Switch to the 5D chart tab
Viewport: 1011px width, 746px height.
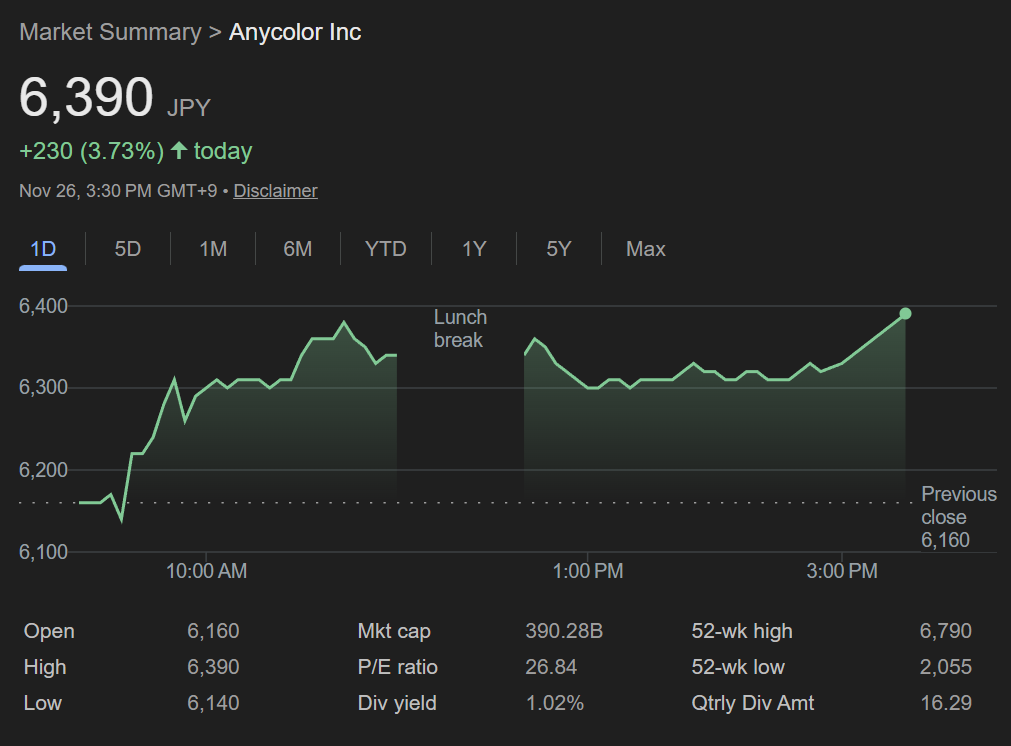click(128, 249)
